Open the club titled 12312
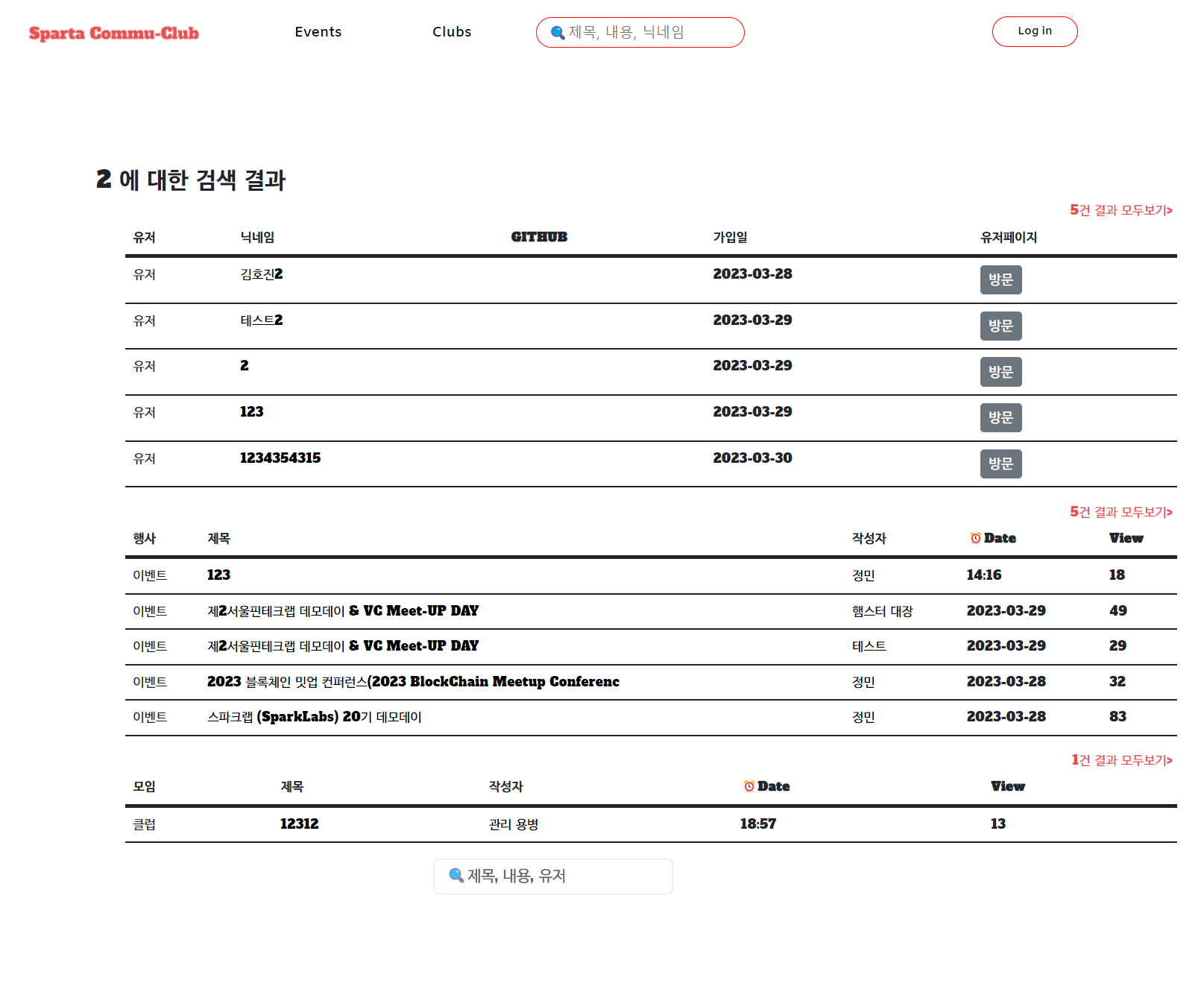Screen dimensions: 1204x983 tap(299, 824)
